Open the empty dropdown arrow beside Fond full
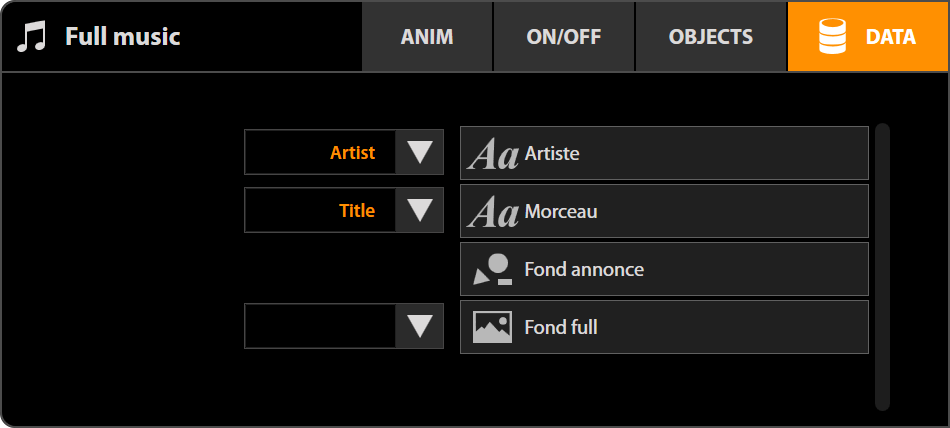 pyautogui.click(x=420, y=326)
